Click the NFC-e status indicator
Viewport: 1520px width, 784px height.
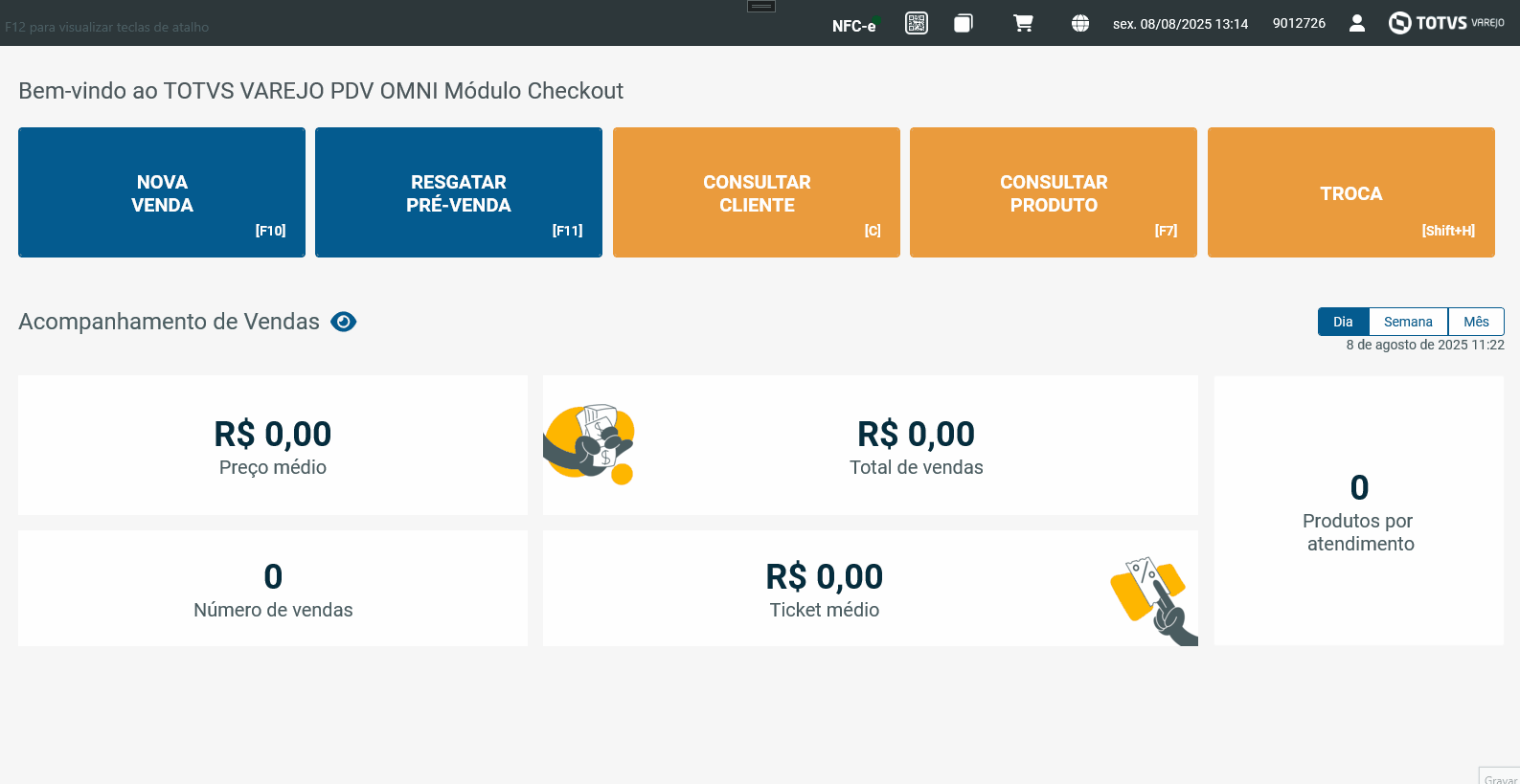[x=854, y=26]
